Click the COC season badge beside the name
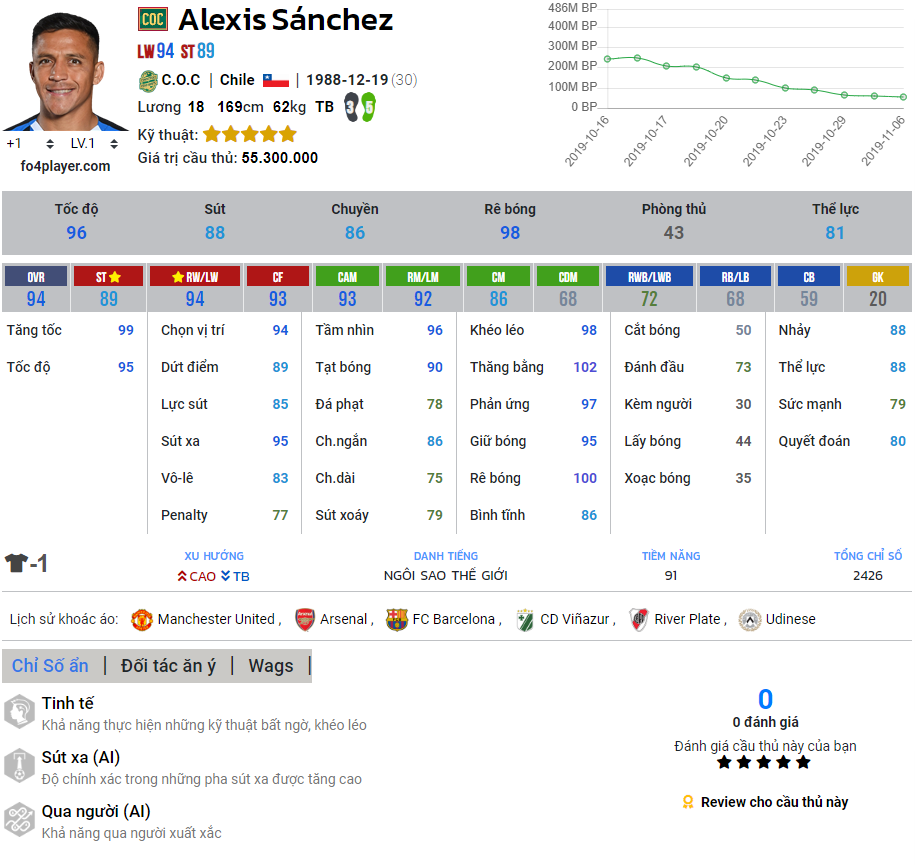The image size is (915, 865). pos(153,19)
